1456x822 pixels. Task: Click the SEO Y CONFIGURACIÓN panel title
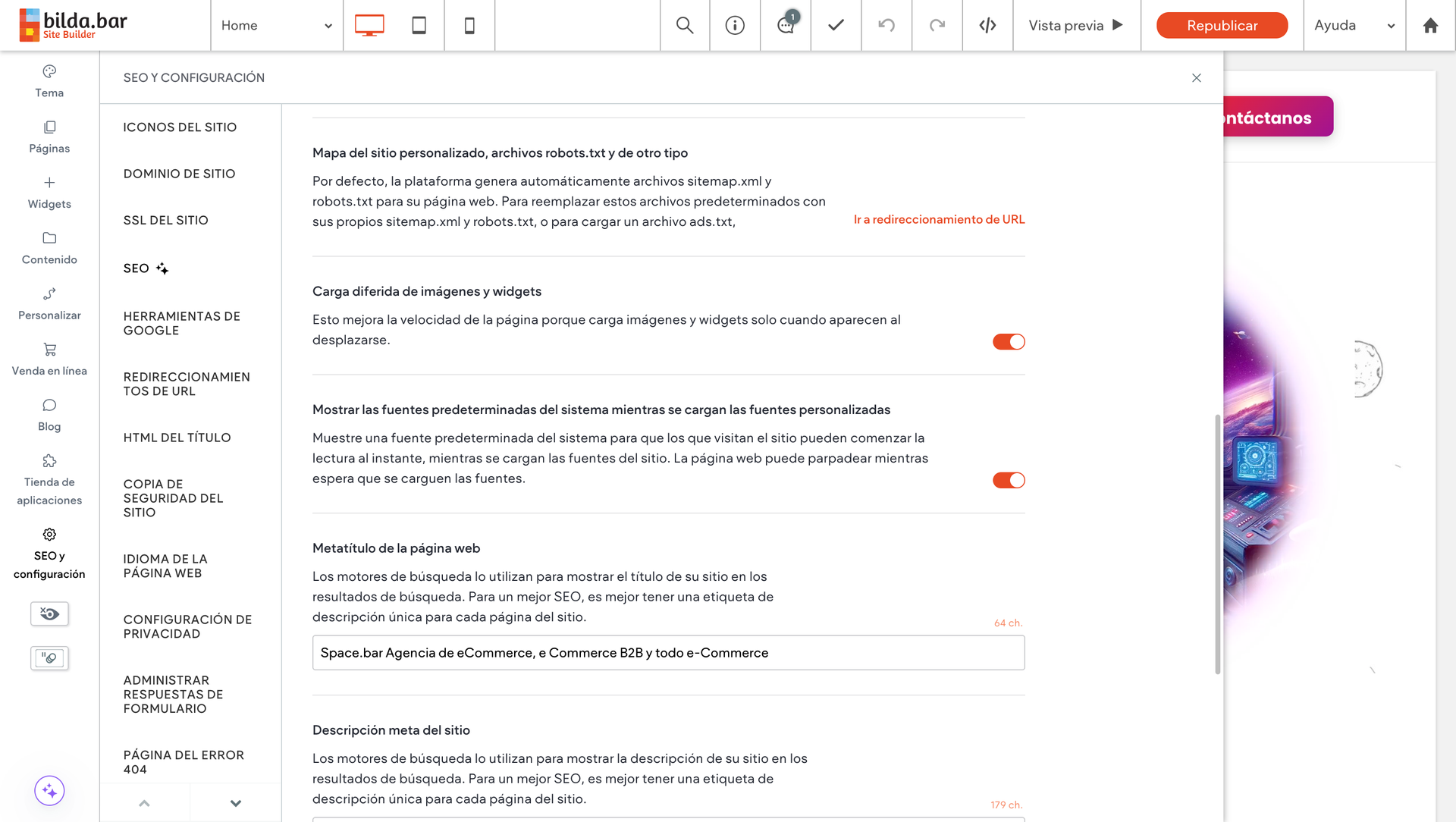(x=194, y=78)
